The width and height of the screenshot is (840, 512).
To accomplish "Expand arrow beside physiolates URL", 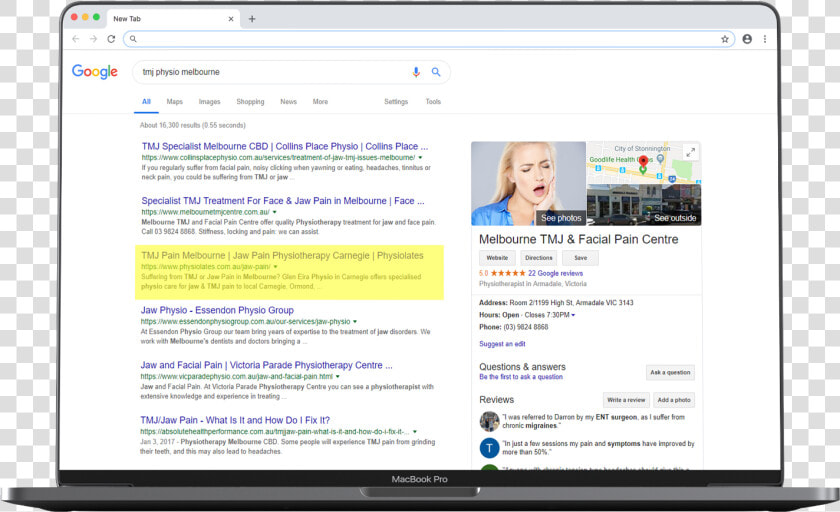I will [275, 267].
